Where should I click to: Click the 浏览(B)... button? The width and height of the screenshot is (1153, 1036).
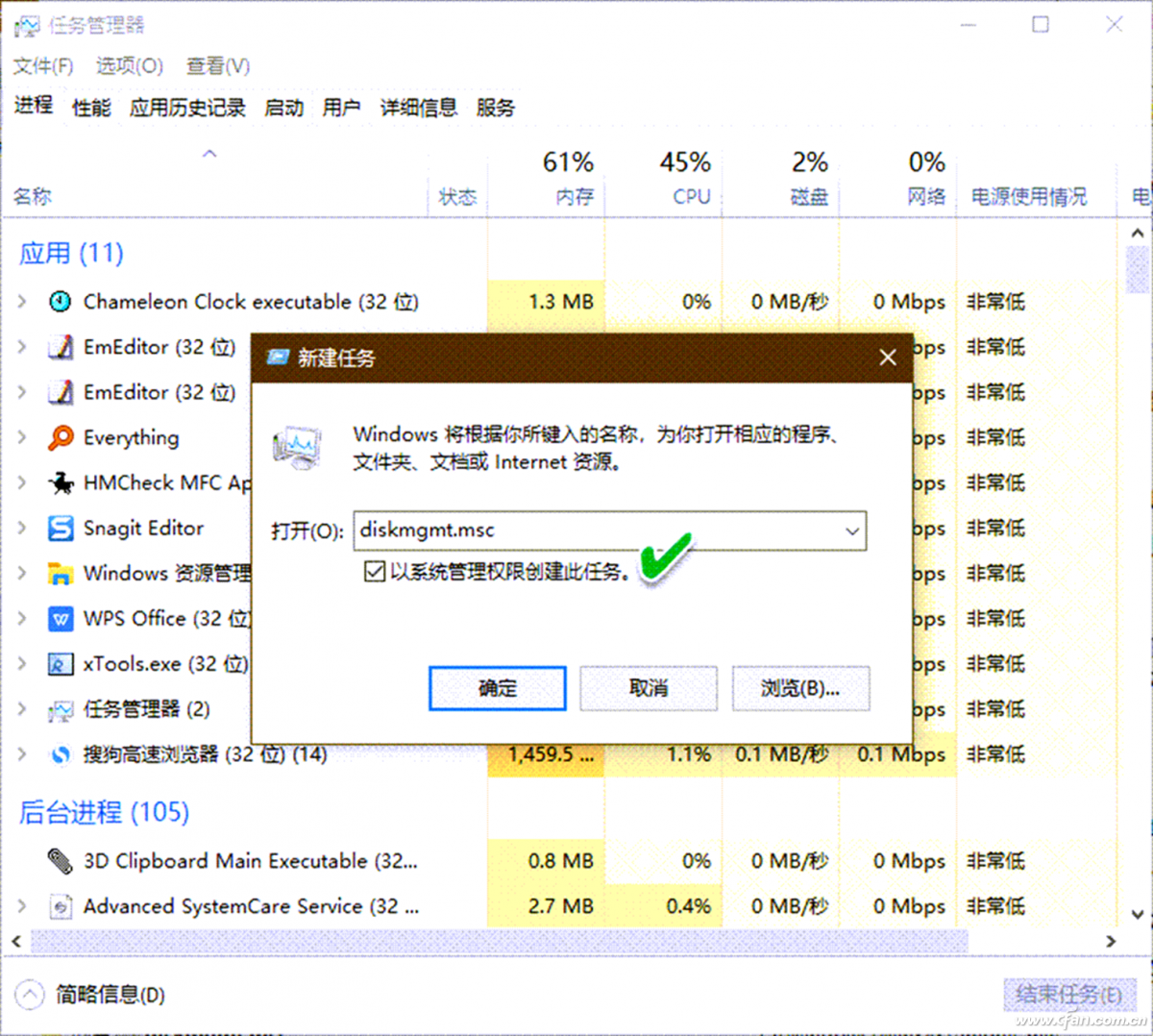800,688
